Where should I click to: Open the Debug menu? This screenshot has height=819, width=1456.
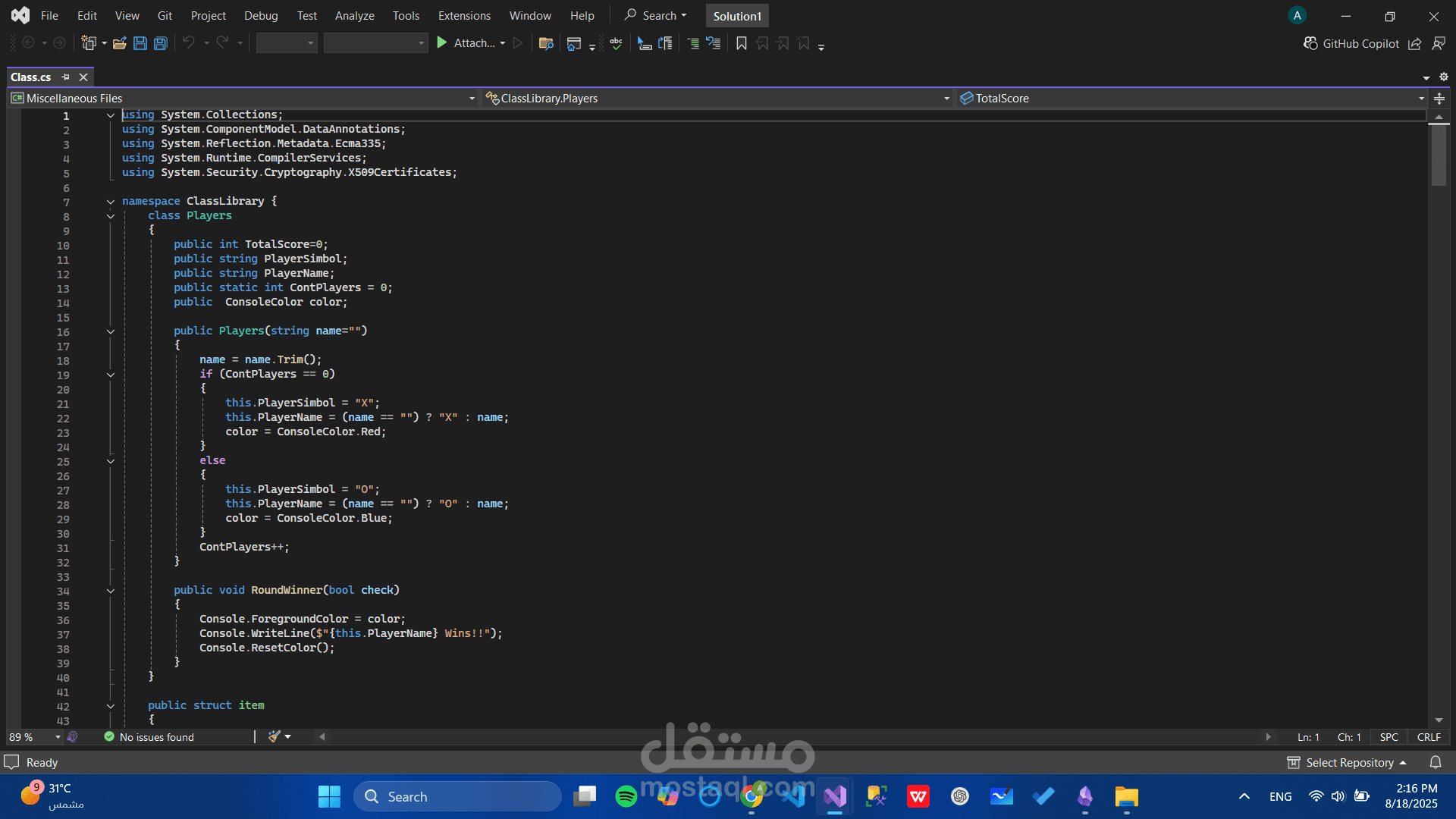coord(261,16)
